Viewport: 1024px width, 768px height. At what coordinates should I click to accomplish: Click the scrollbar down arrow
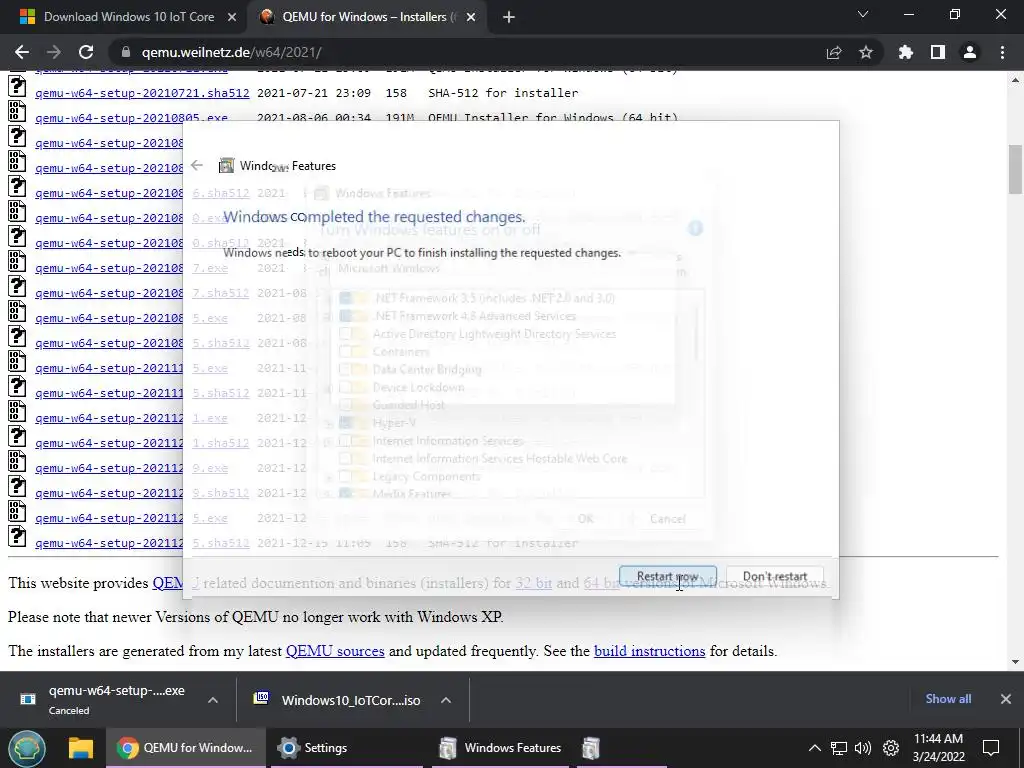tap(1015, 662)
